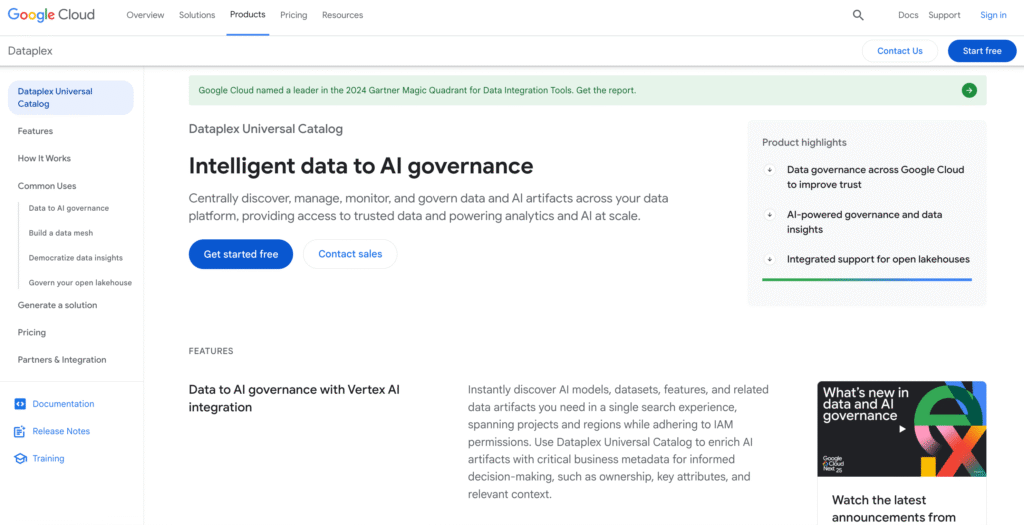Click green arrow icon in Gartner banner
Screen dimensions: 1024x525
[x=969, y=90]
